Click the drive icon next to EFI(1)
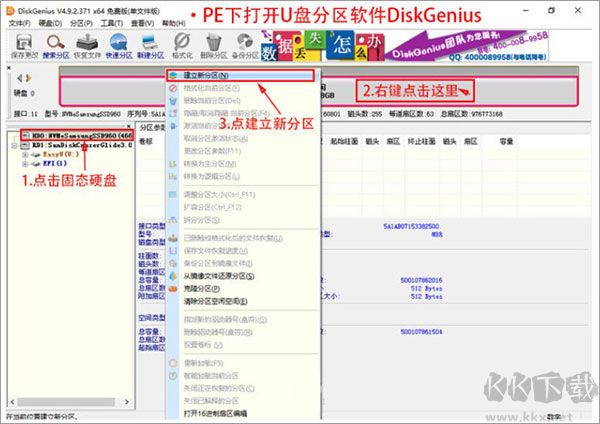600x424 pixels. pyautogui.click(x=36, y=164)
